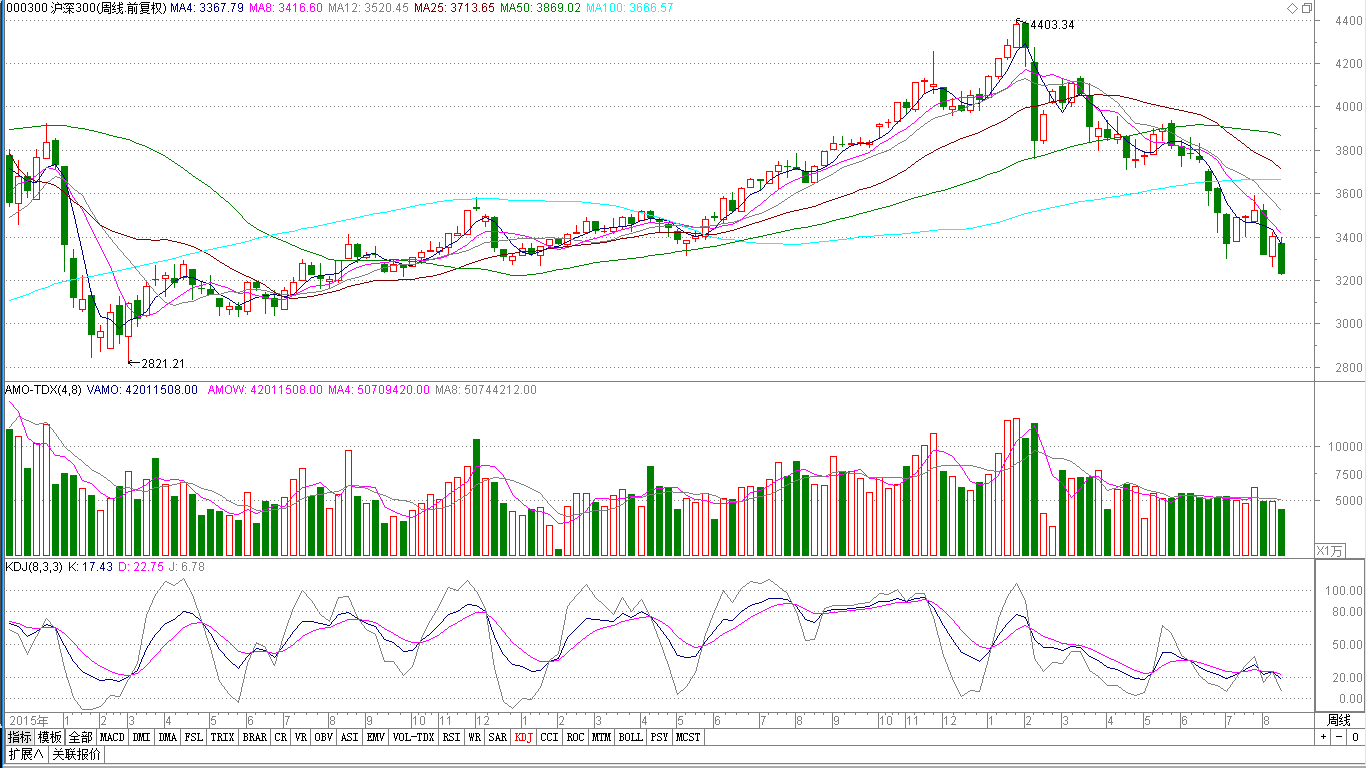This screenshot has width=1366, height=768.
Task: Click the diamond icon at chart top-right
Action: pyautogui.click(x=1292, y=8)
